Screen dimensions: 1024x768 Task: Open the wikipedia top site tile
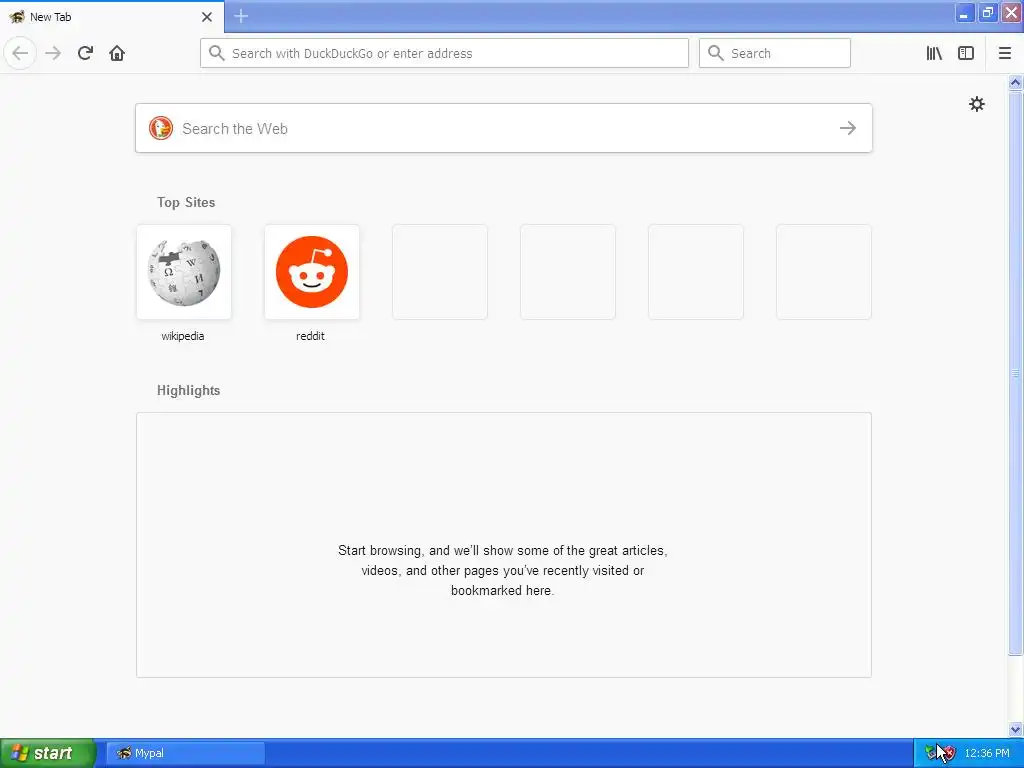tap(184, 283)
